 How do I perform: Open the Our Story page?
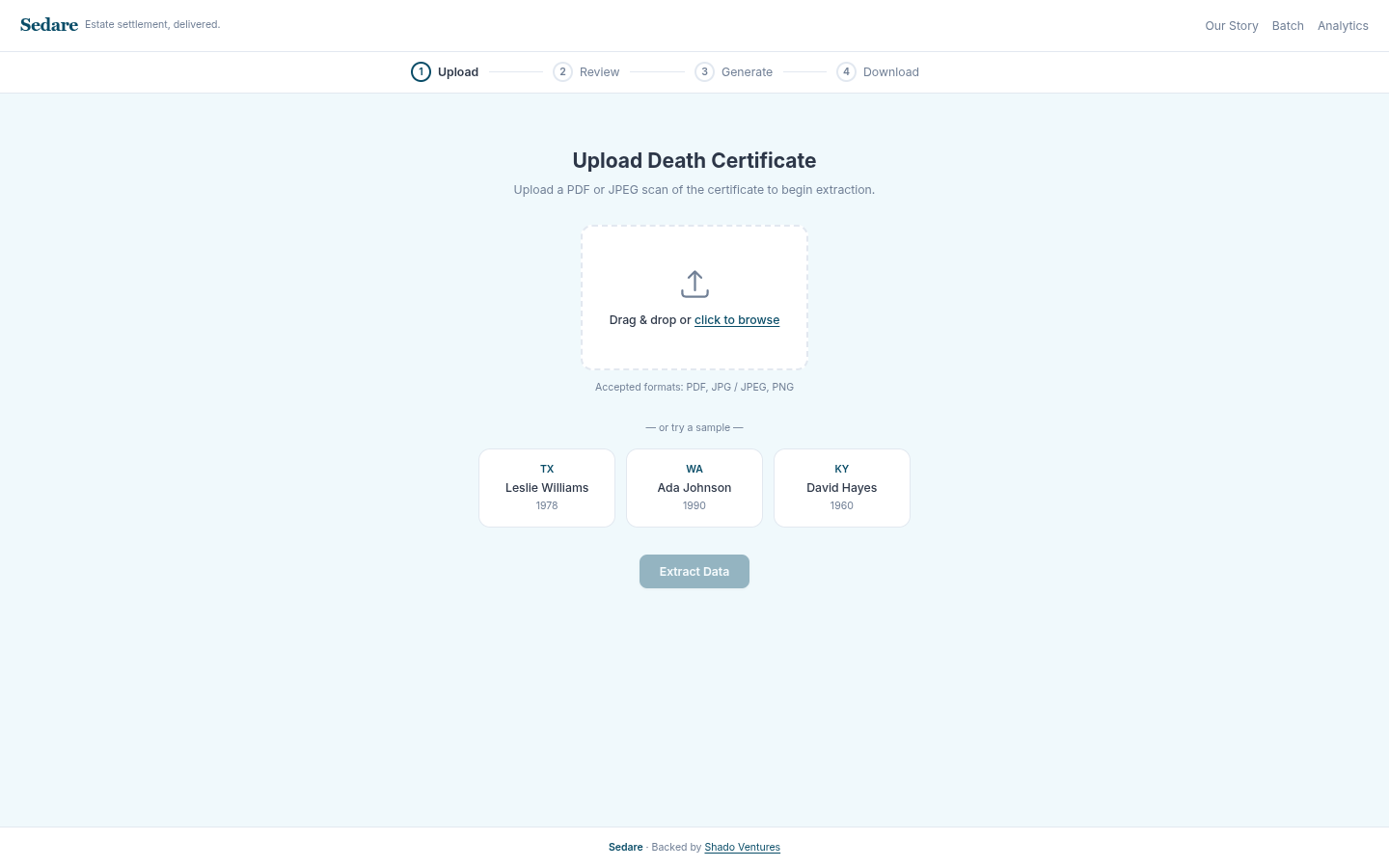pyautogui.click(x=1231, y=26)
